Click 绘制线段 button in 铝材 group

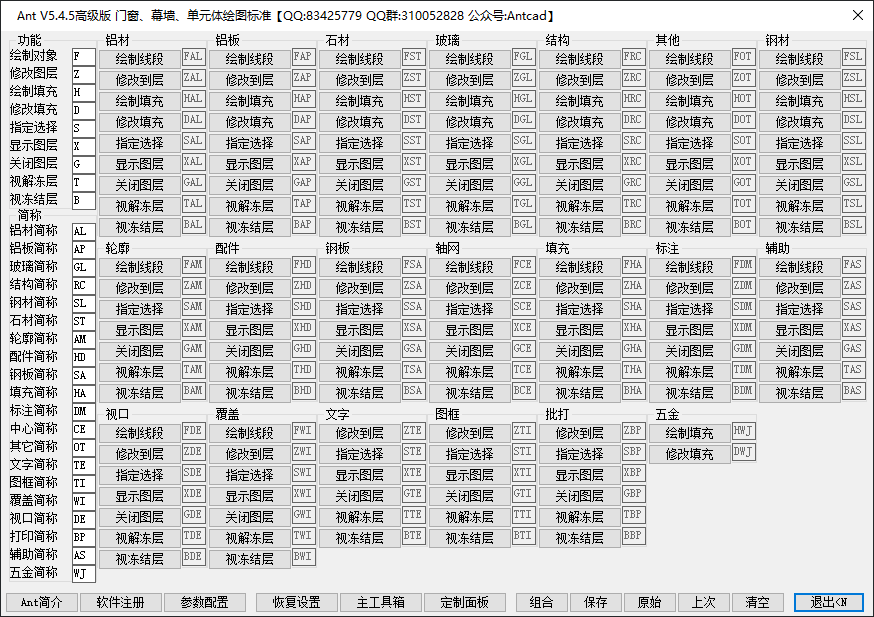pos(139,59)
